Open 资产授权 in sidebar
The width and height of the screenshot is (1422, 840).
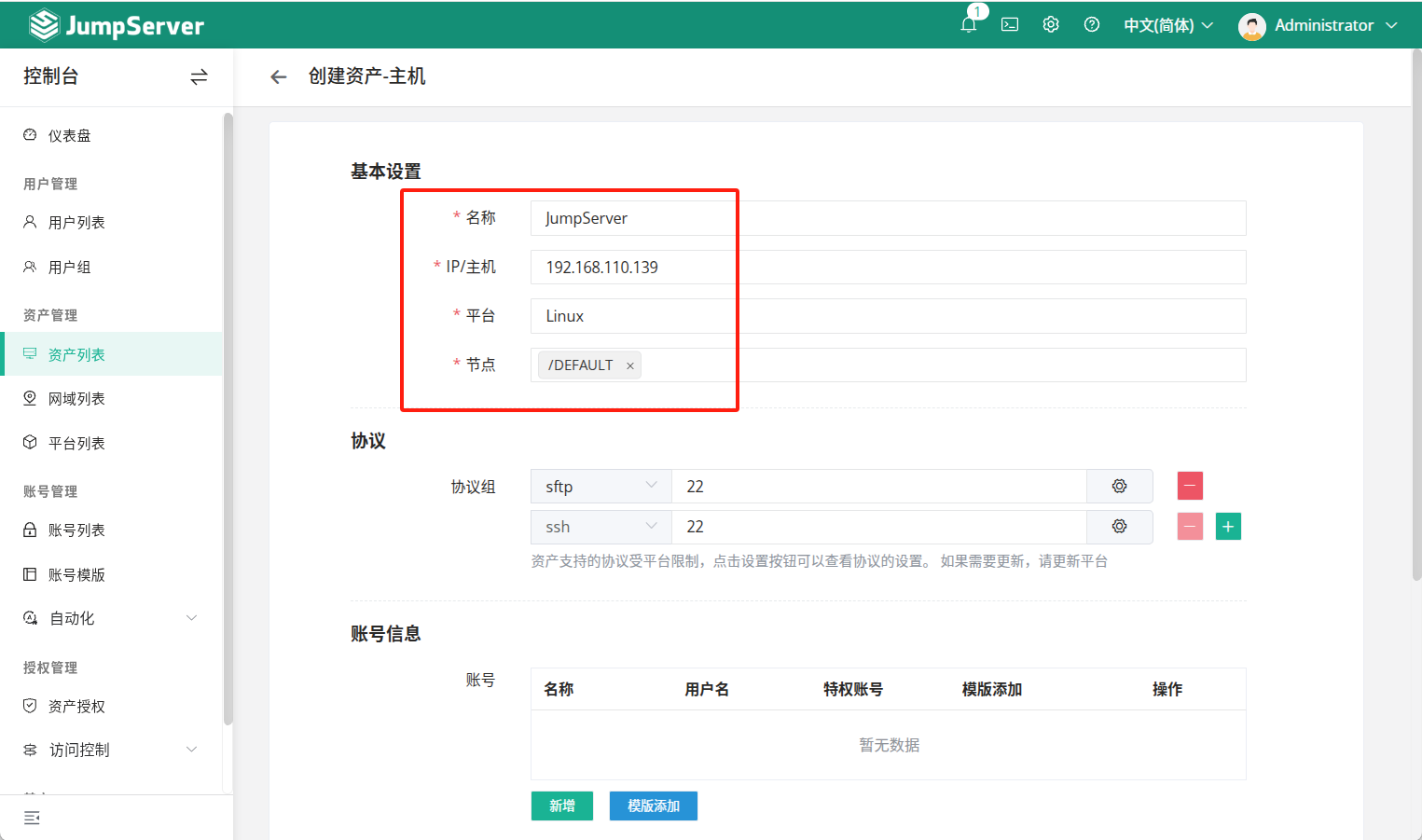(x=112, y=706)
